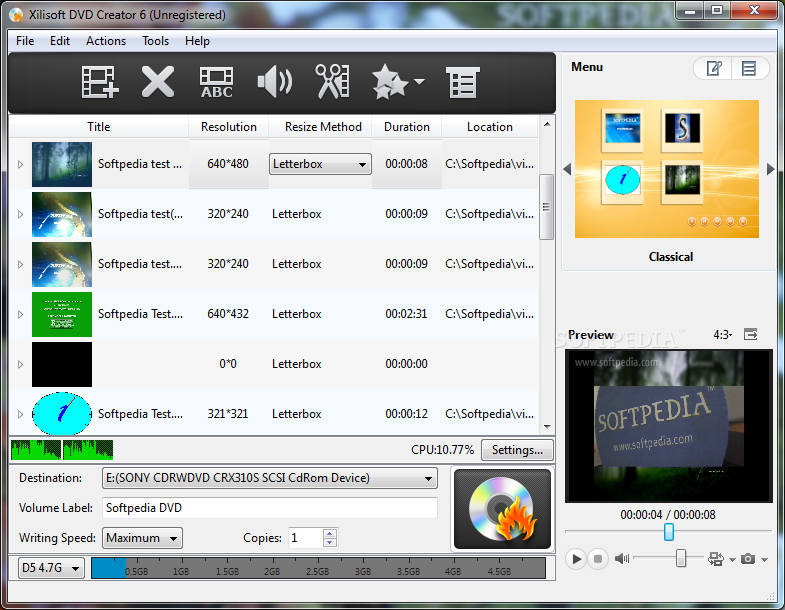Screen dimensions: 785x610
Task: Click the file list scrollbar thumb
Action: [547, 207]
